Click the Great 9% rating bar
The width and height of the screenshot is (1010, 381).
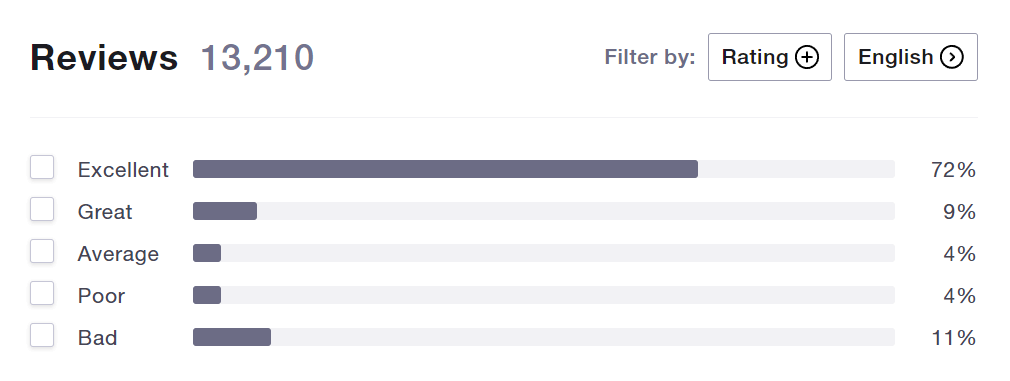tap(544, 211)
